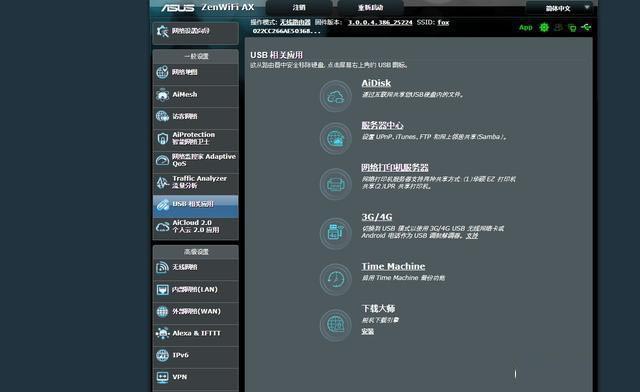Select the Guest Network (访客网络) sidebar icon

162,116
